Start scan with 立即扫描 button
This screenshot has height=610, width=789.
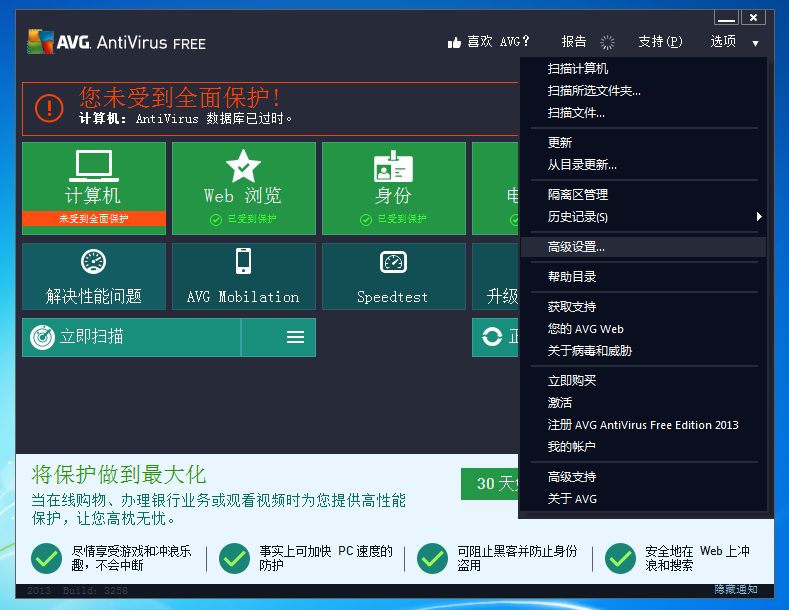(x=132, y=337)
